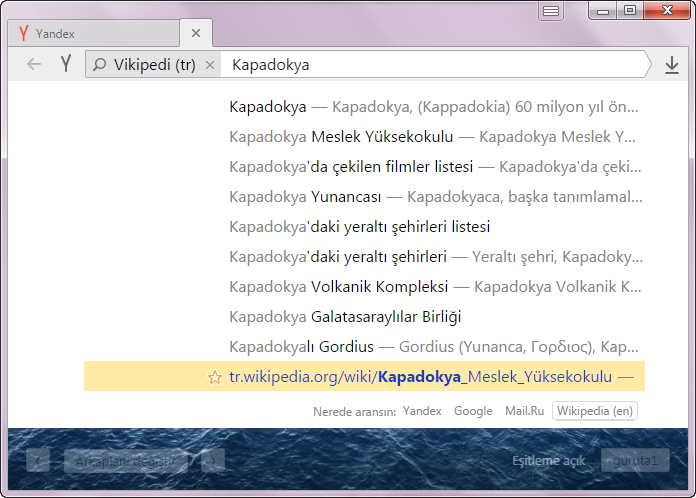The image size is (696, 498).
Task: Click the back arrow navigation button
Action: pos(34,64)
